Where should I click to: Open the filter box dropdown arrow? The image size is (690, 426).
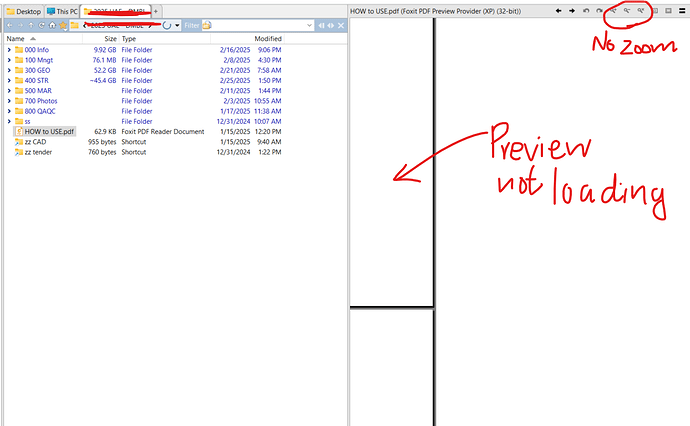pyautogui.click(x=309, y=26)
